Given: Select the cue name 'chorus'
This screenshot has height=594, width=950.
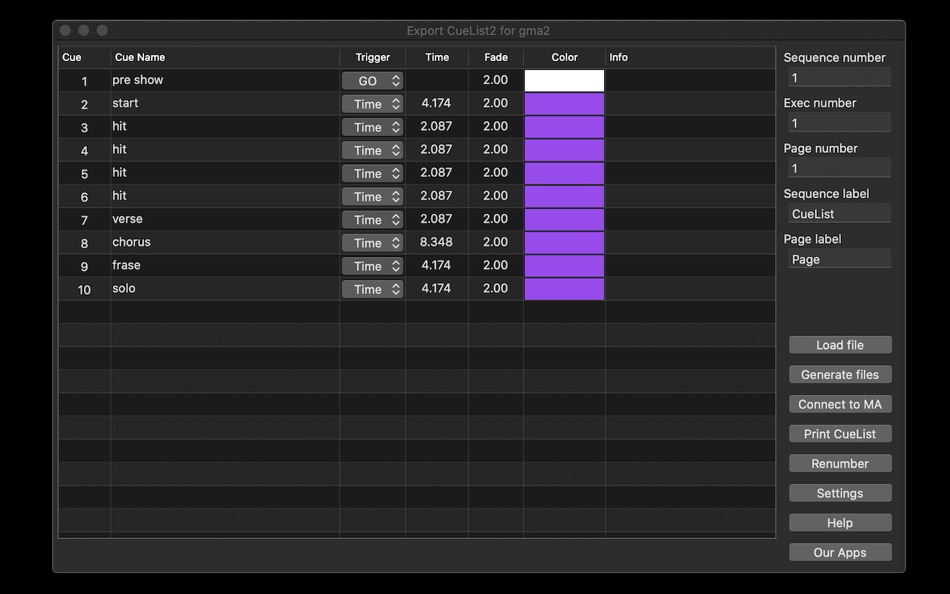Looking at the screenshot, I should pyautogui.click(x=131, y=242).
